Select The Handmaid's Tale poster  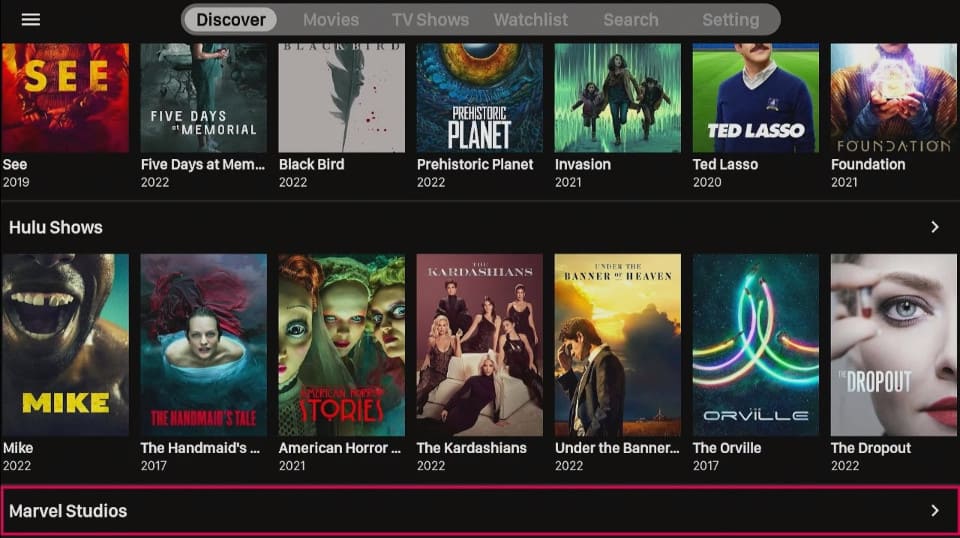[203, 345]
